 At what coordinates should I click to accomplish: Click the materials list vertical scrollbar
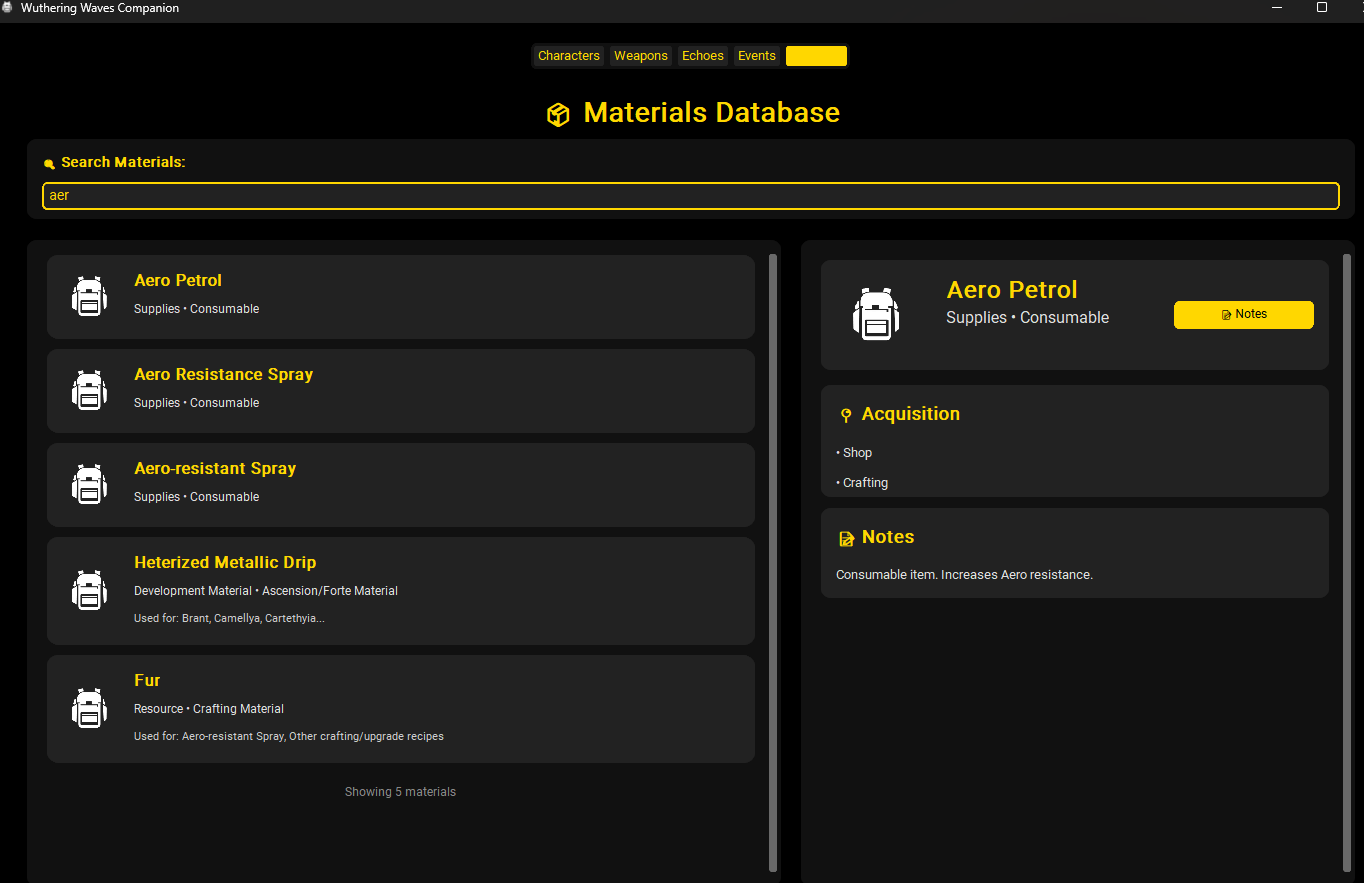[773, 563]
